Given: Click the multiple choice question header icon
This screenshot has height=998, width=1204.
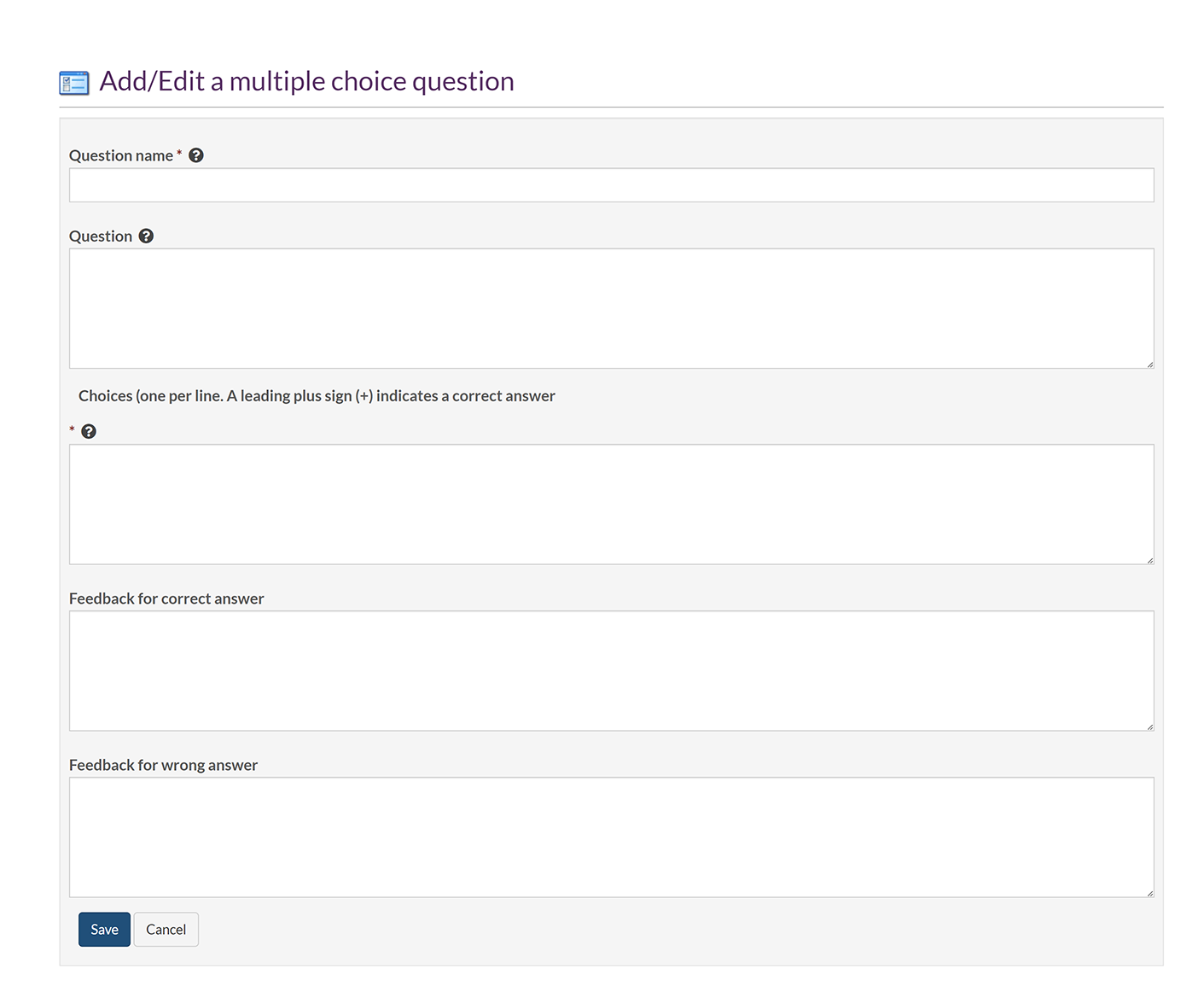Looking at the screenshot, I should point(74,83).
